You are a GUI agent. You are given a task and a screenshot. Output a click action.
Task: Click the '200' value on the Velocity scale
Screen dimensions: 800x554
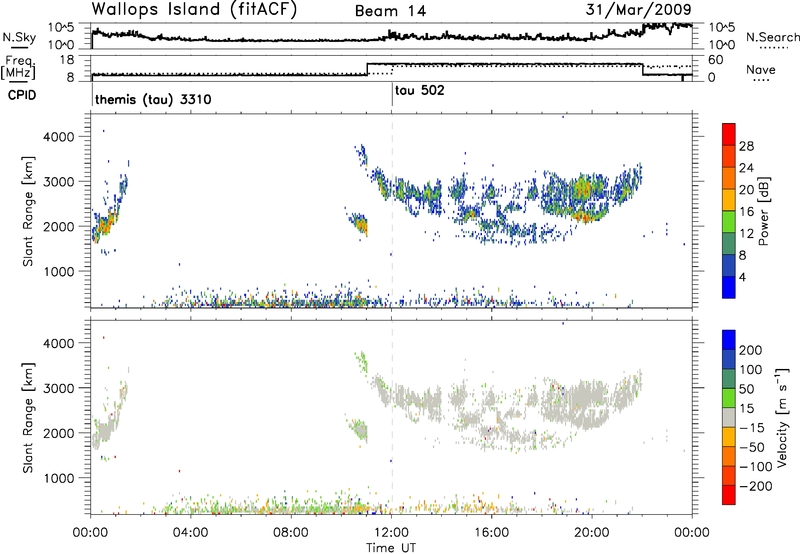point(751,350)
